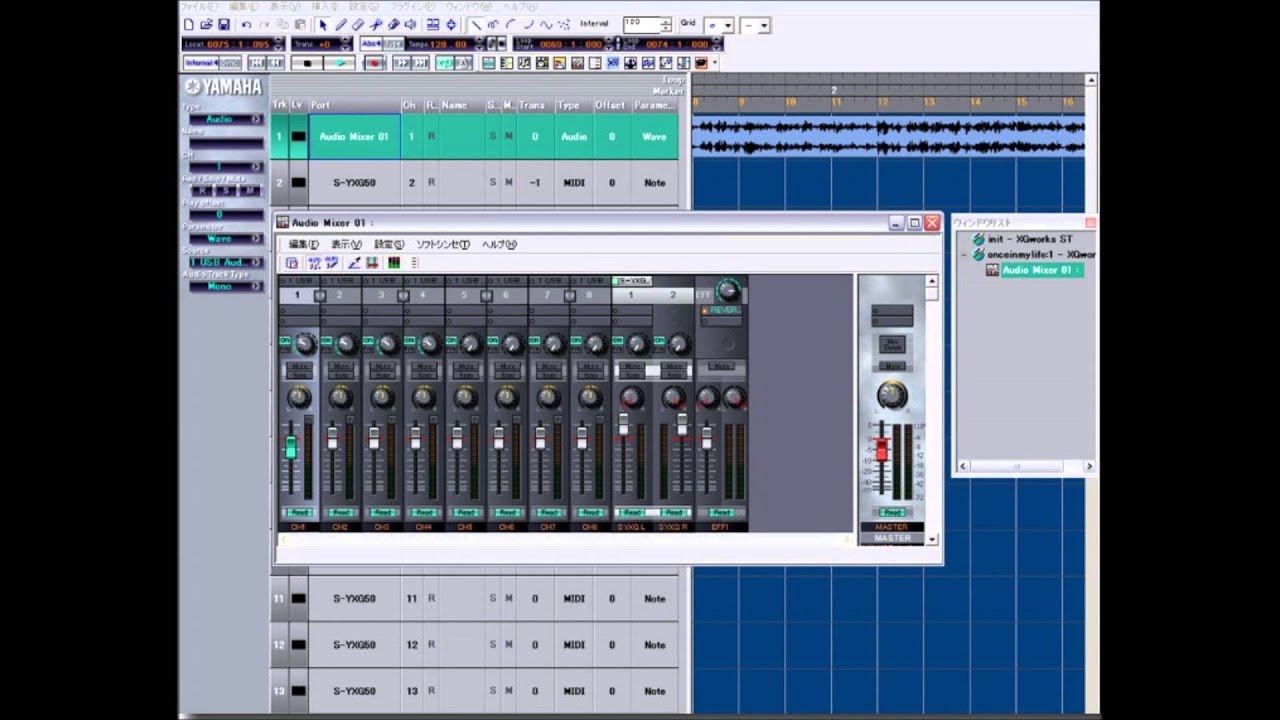
Task: Open the 設定(S) menu in Audio Mixer
Action: click(389, 244)
